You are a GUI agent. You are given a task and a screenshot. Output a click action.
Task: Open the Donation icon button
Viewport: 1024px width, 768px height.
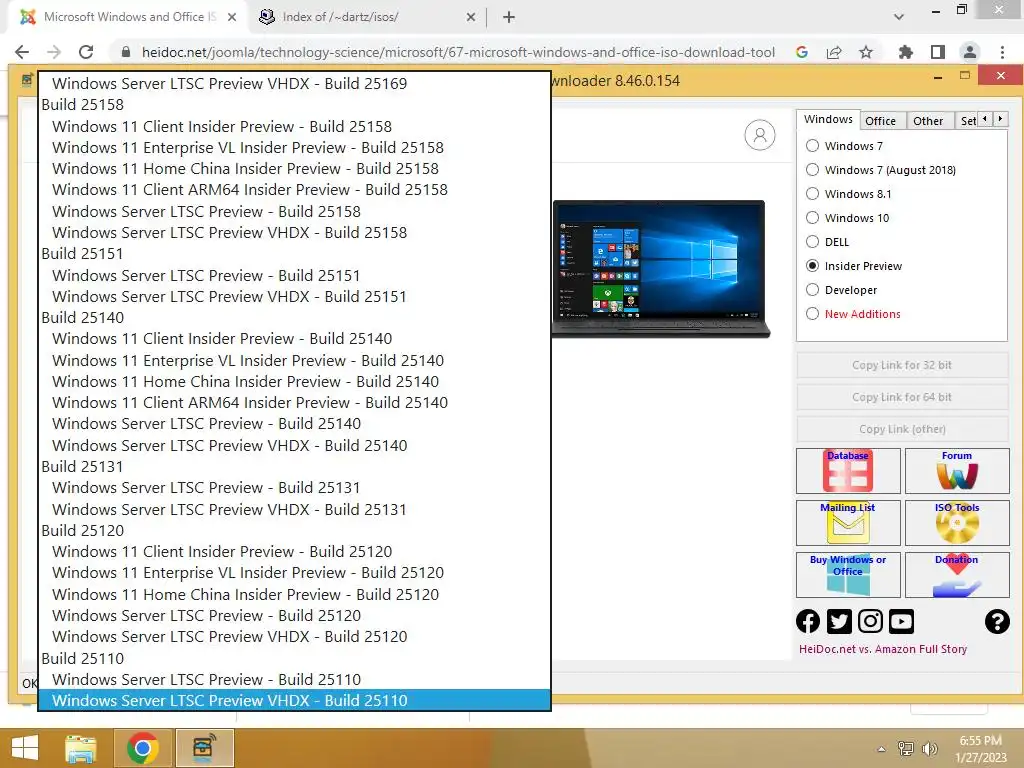click(x=957, y=575)
